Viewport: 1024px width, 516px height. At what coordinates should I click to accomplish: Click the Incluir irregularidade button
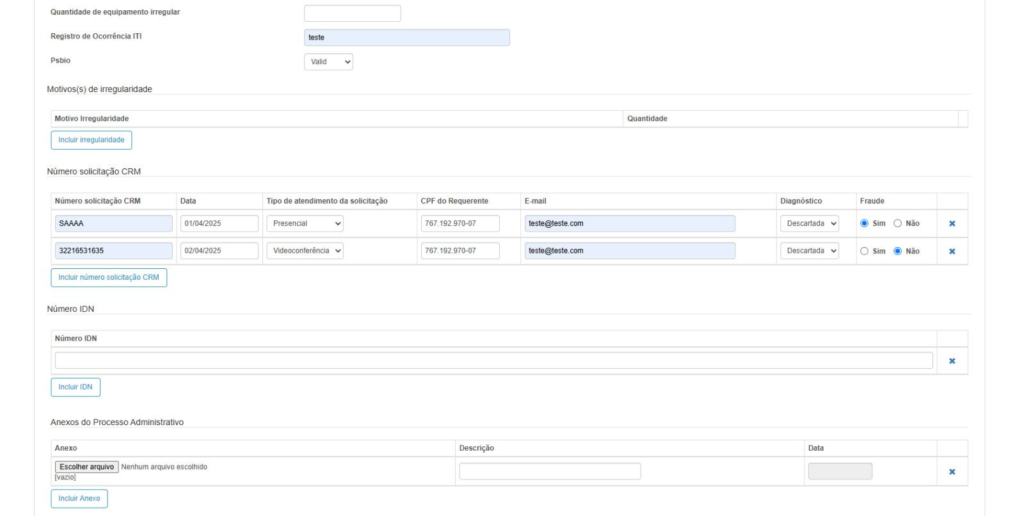tap(91, 140)
